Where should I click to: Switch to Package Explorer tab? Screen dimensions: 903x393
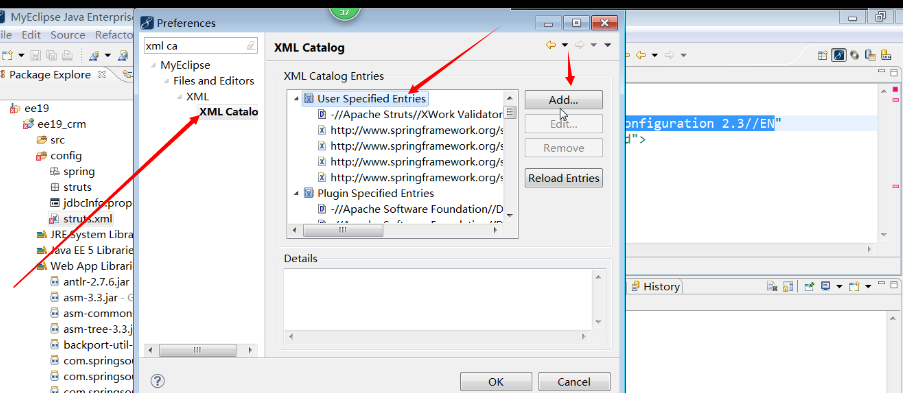click(50, 75)
